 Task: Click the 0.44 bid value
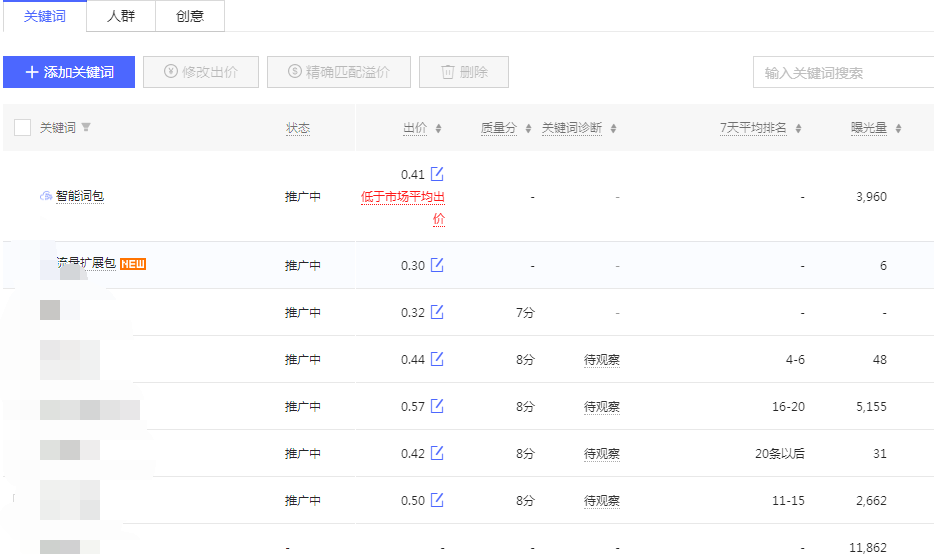[x=413, y=360]
